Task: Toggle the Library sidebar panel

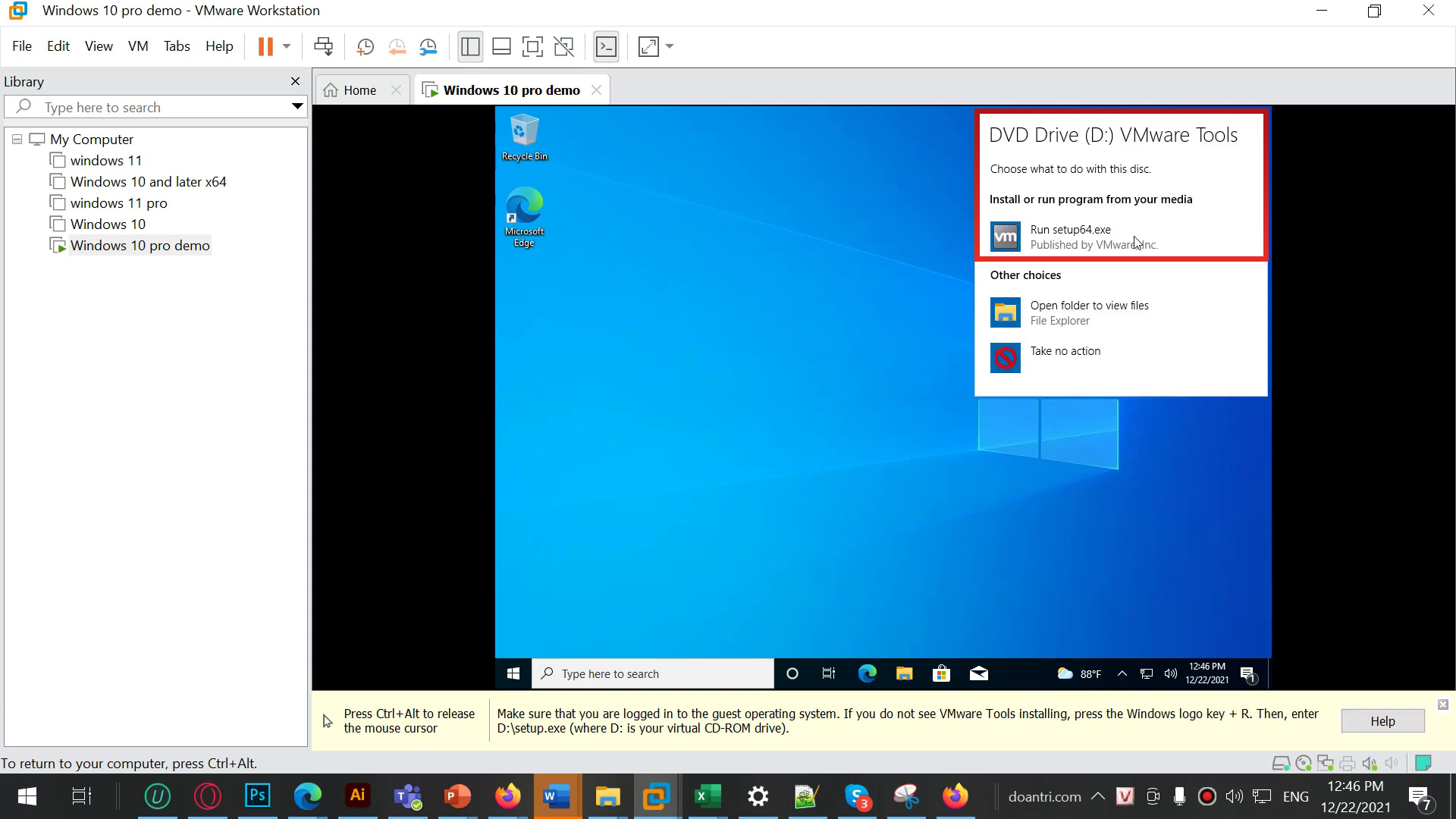Action: [x=470, y=46]
